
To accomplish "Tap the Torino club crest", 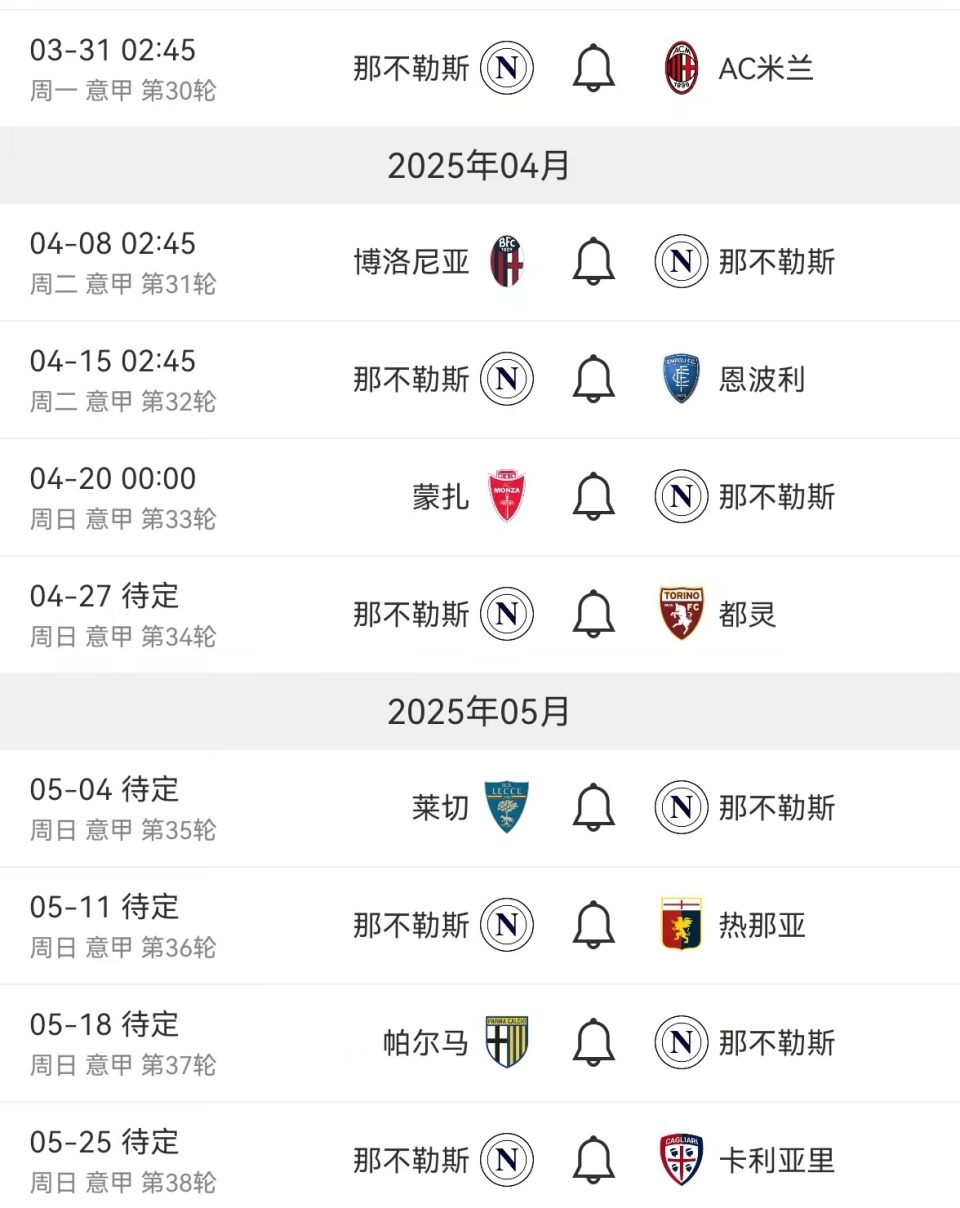I will [681, 613].
